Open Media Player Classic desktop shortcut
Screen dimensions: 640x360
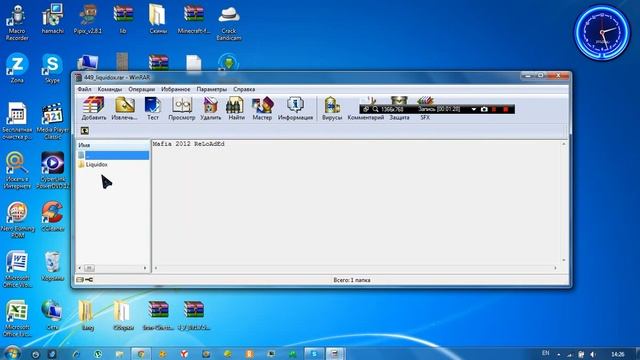pyautogui.click(x=52, y=121)
